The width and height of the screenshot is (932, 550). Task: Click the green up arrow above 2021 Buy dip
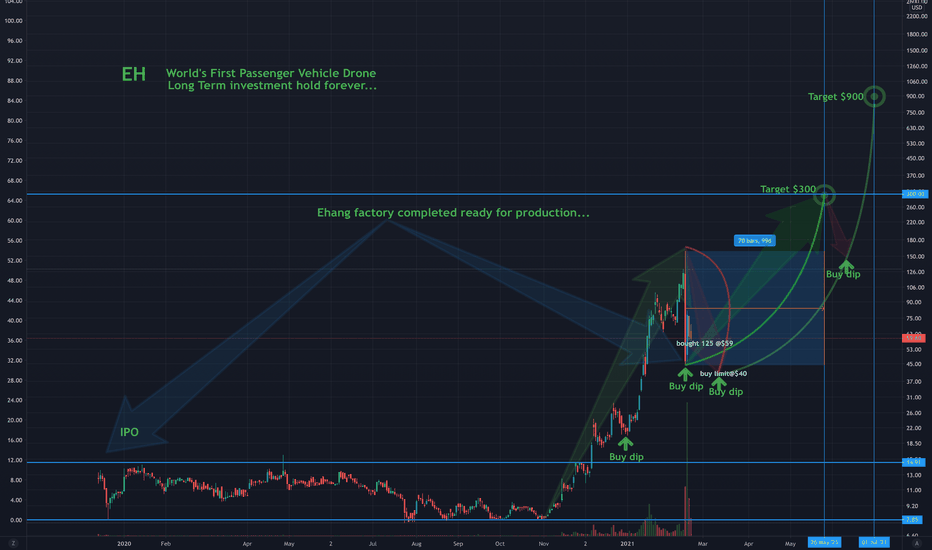pyautogui.click(x=625, y=443)
